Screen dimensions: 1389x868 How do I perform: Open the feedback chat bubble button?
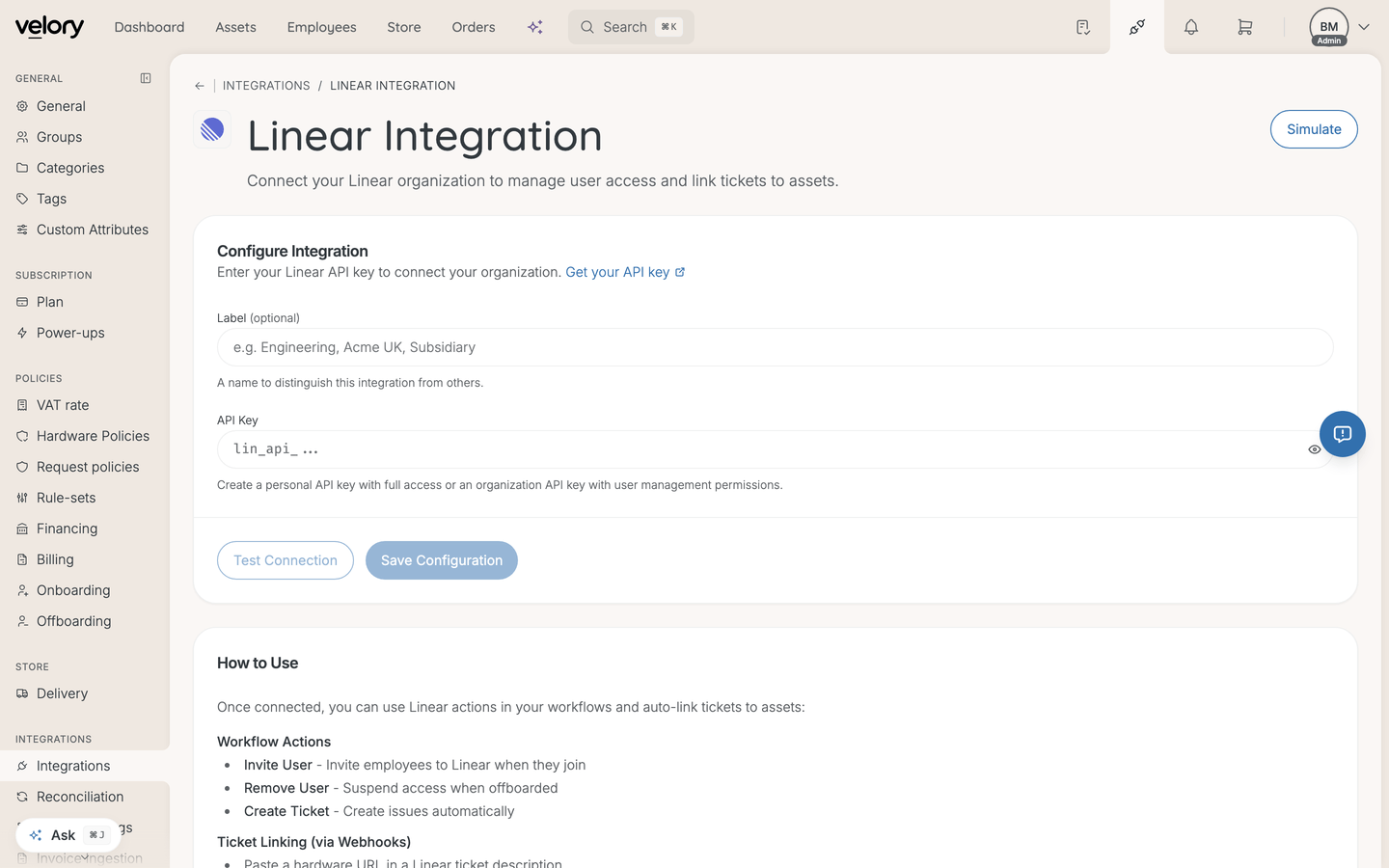1343,434
